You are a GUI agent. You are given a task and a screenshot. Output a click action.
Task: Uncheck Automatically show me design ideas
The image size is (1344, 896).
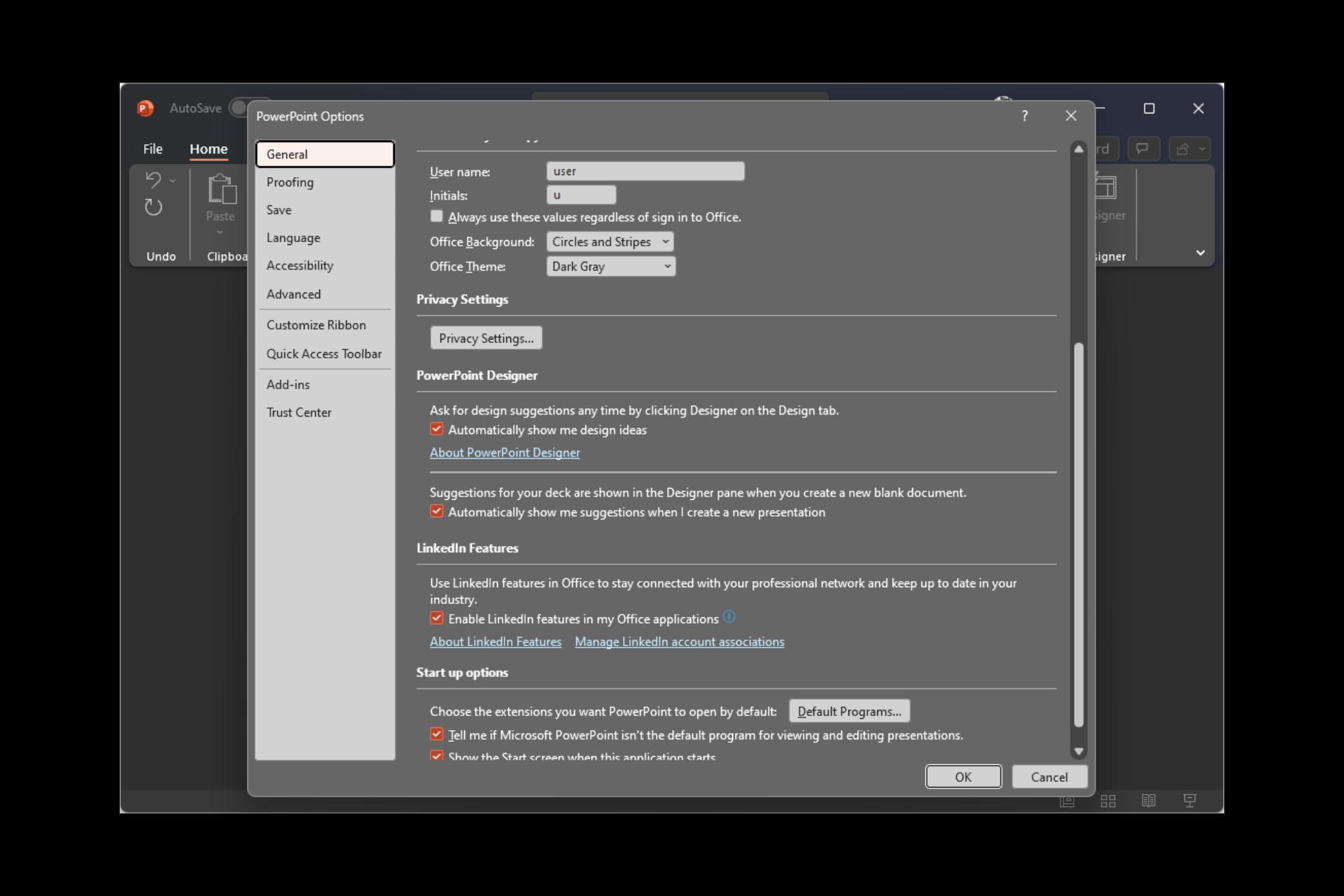pos(437,429)
